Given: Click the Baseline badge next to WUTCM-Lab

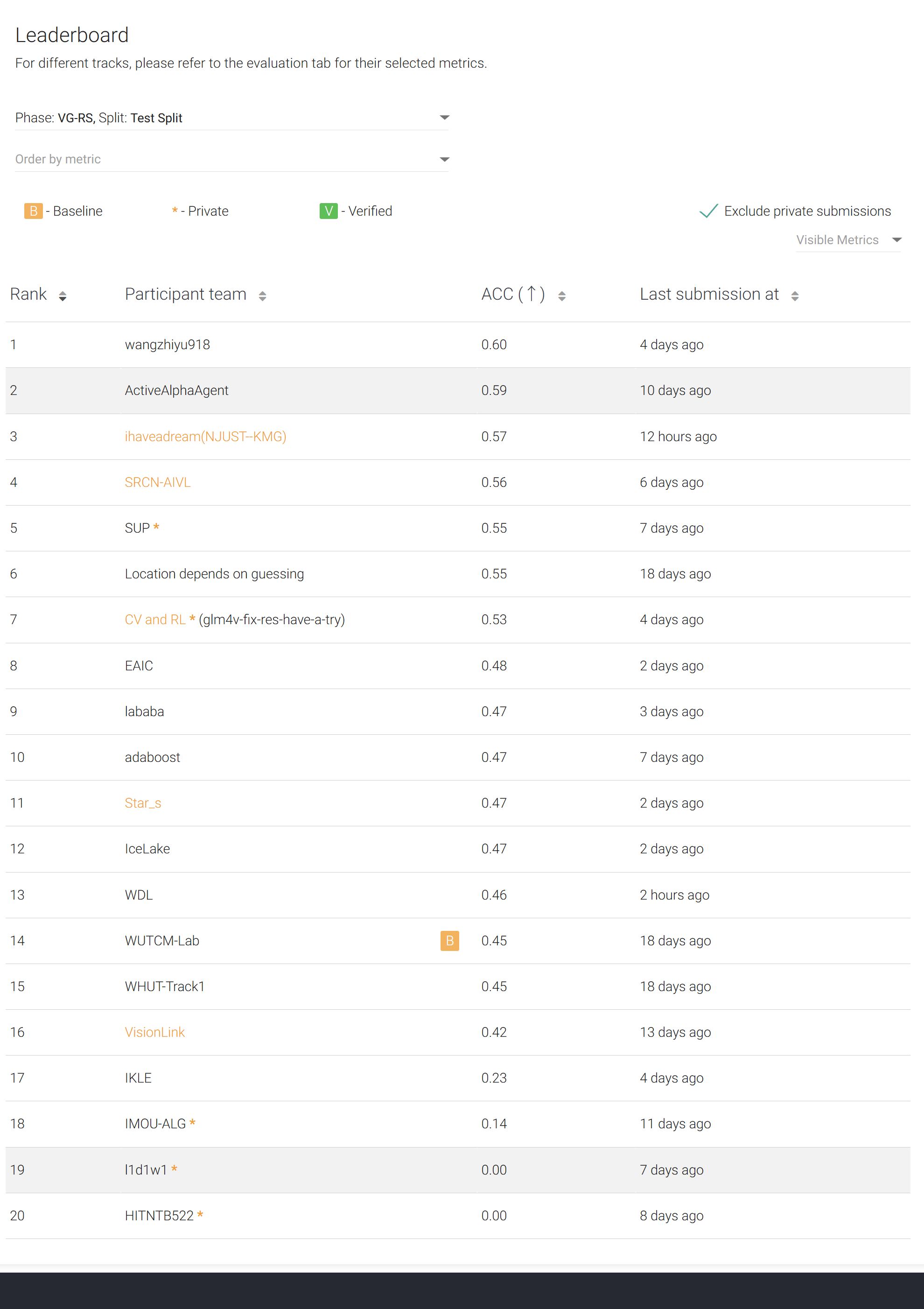Looking at the screenshot, I should [x=449, y=941].
